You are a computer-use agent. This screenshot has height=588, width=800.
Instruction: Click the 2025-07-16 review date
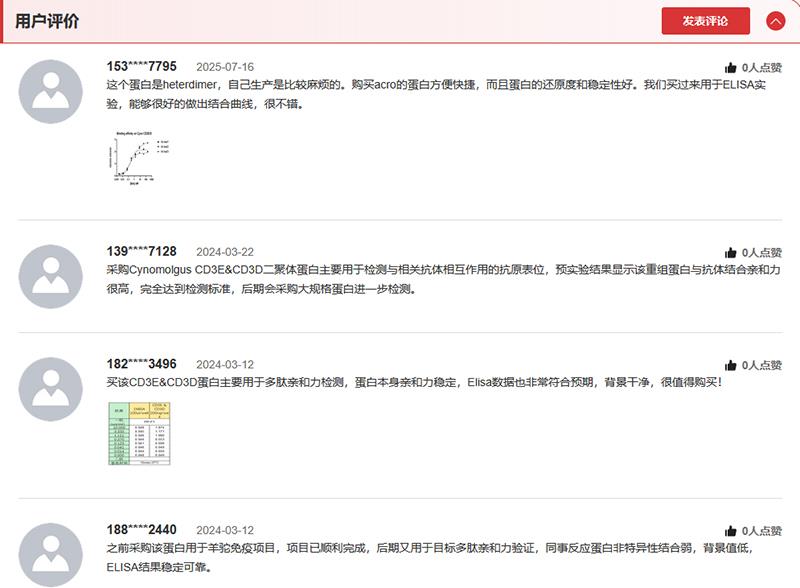pos(225,67)
